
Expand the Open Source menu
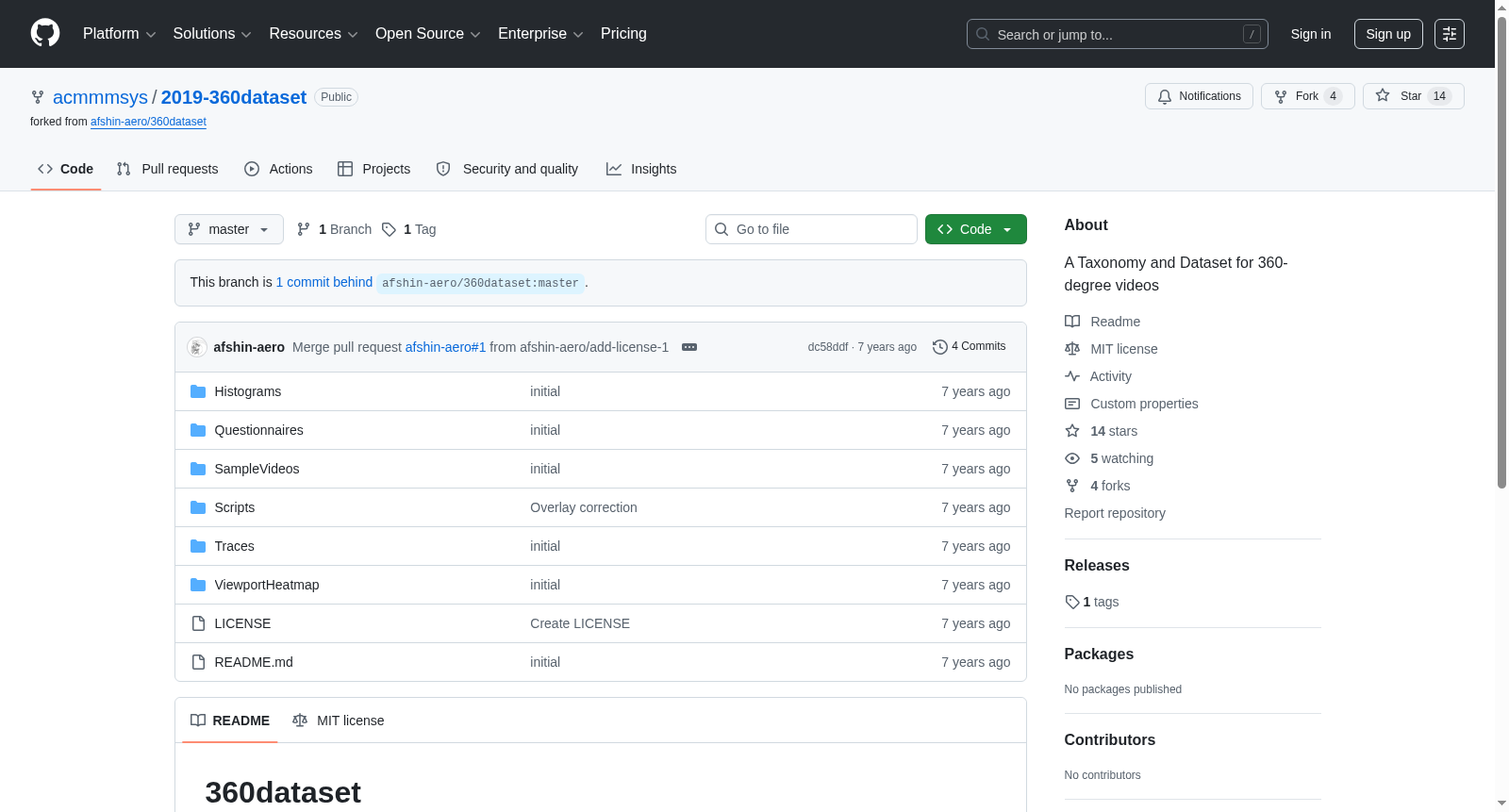point(428,34)
